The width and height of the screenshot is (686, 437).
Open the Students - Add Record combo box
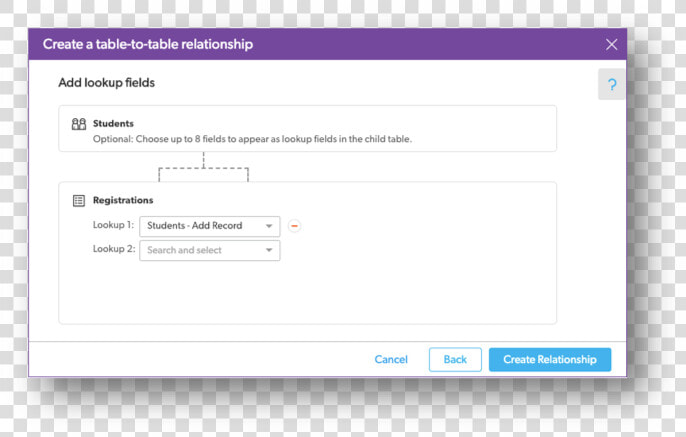click(210, 226)
